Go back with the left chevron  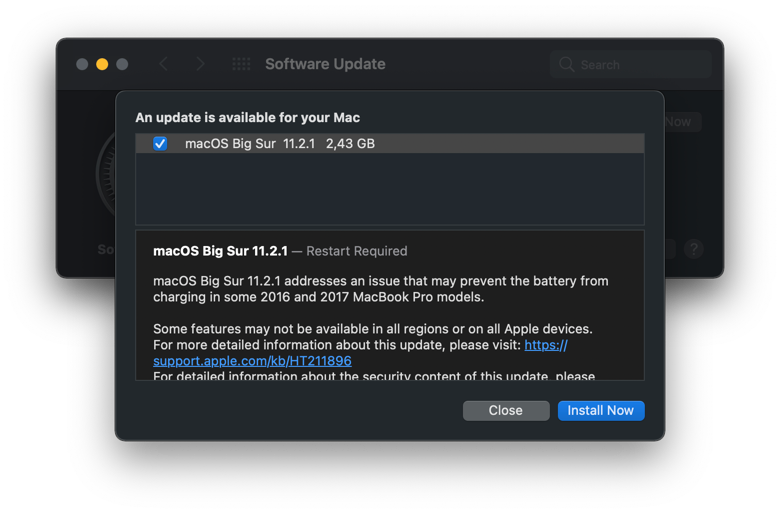pos(164,64)
